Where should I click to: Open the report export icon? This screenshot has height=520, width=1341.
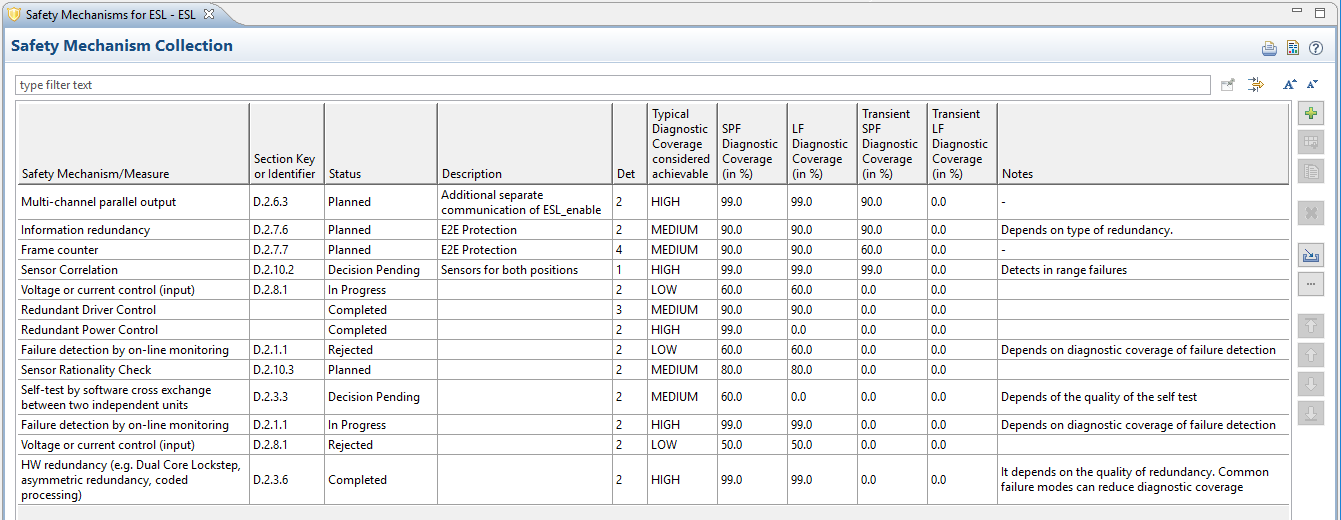pos(1292,48)
